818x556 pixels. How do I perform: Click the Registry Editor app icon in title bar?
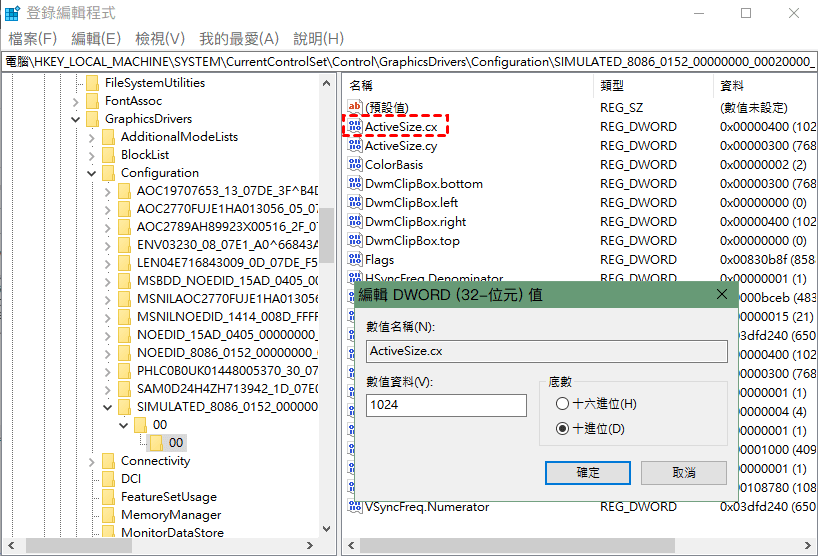12,13
